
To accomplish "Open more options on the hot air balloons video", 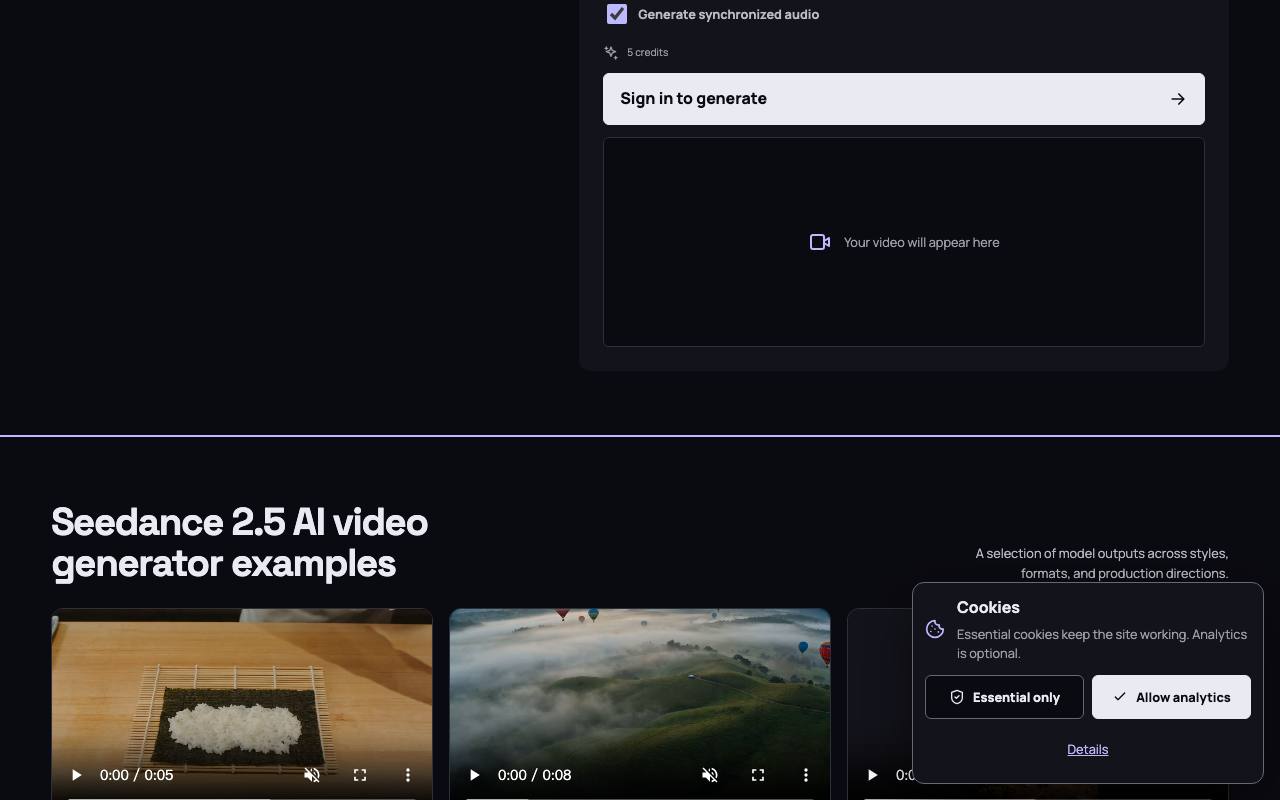I will point(806,775).
